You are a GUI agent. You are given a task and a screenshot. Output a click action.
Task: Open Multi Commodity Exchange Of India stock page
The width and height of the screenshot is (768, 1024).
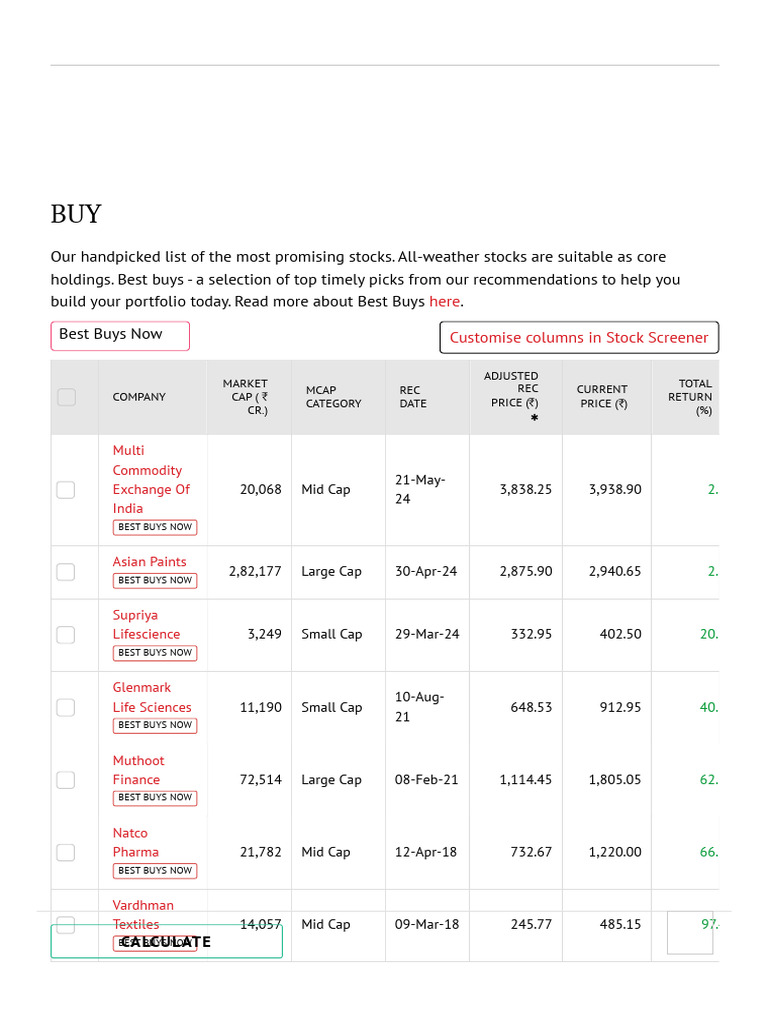point(151,479)
